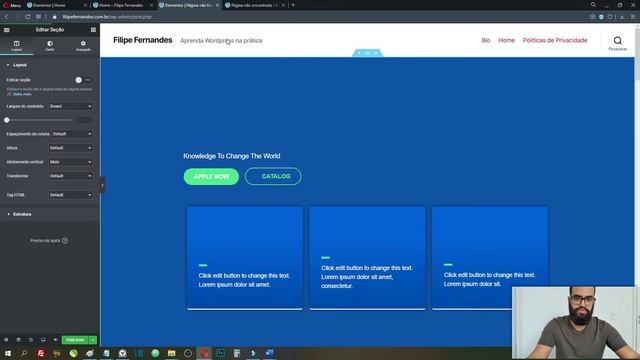The width and height of the screenshot is (640, 360).
Task: Open browser search icon in tab bar
Action: click(x=593, y=5)
